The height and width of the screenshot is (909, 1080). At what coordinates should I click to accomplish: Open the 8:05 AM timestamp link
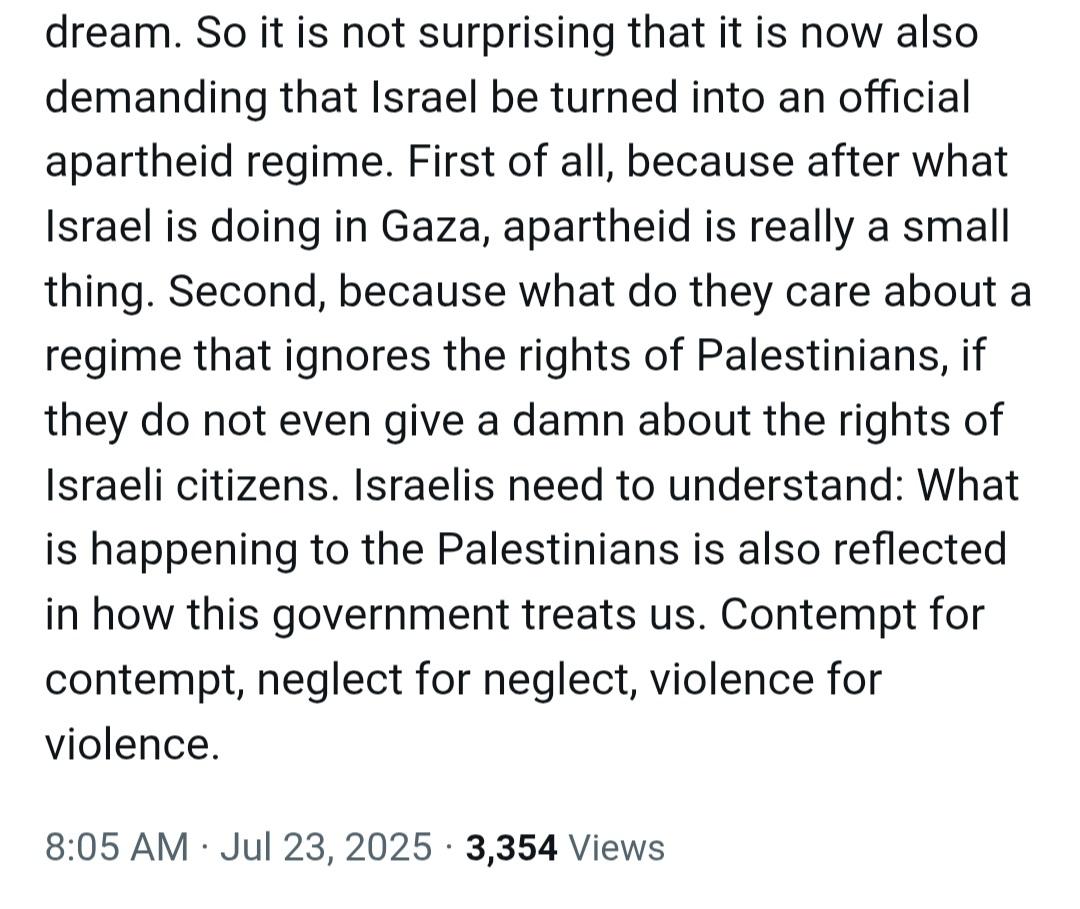click(x=116, y=847)
